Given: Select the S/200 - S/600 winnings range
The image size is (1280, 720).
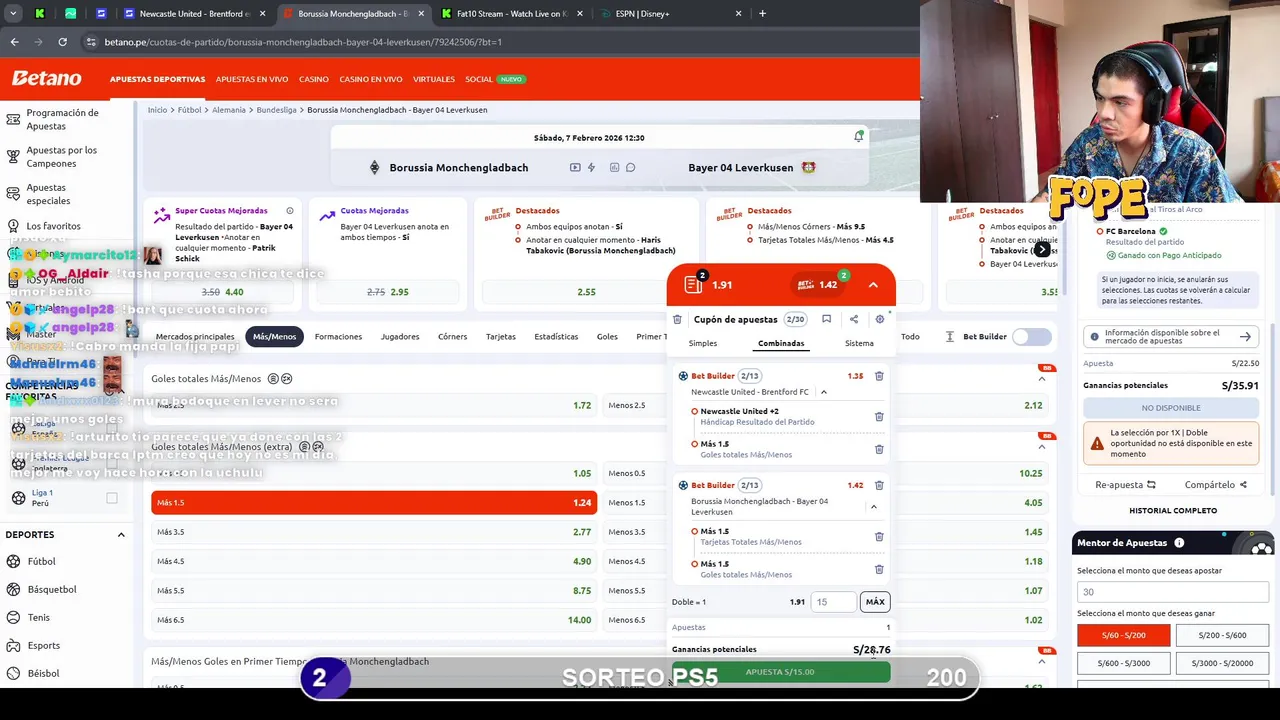Looking at the screenshot, I should point(1221,635).
